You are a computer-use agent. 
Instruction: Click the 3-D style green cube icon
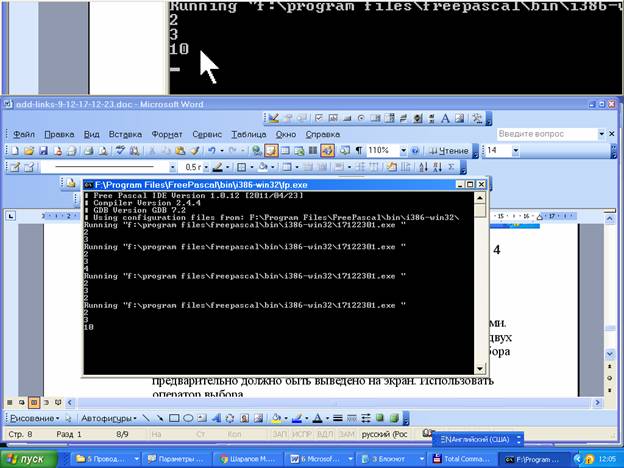tap(394, 418)
